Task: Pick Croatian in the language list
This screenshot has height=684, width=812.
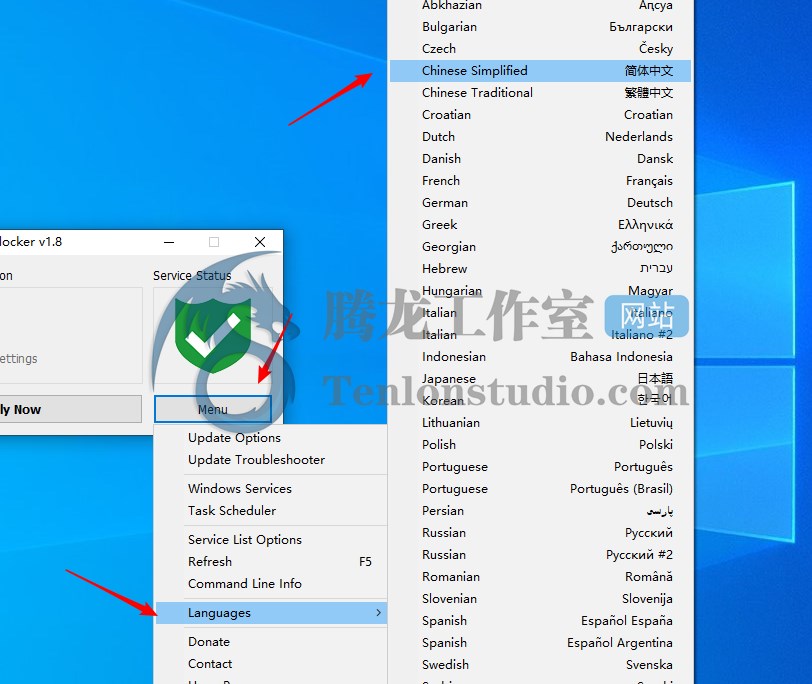Action: 540,115
